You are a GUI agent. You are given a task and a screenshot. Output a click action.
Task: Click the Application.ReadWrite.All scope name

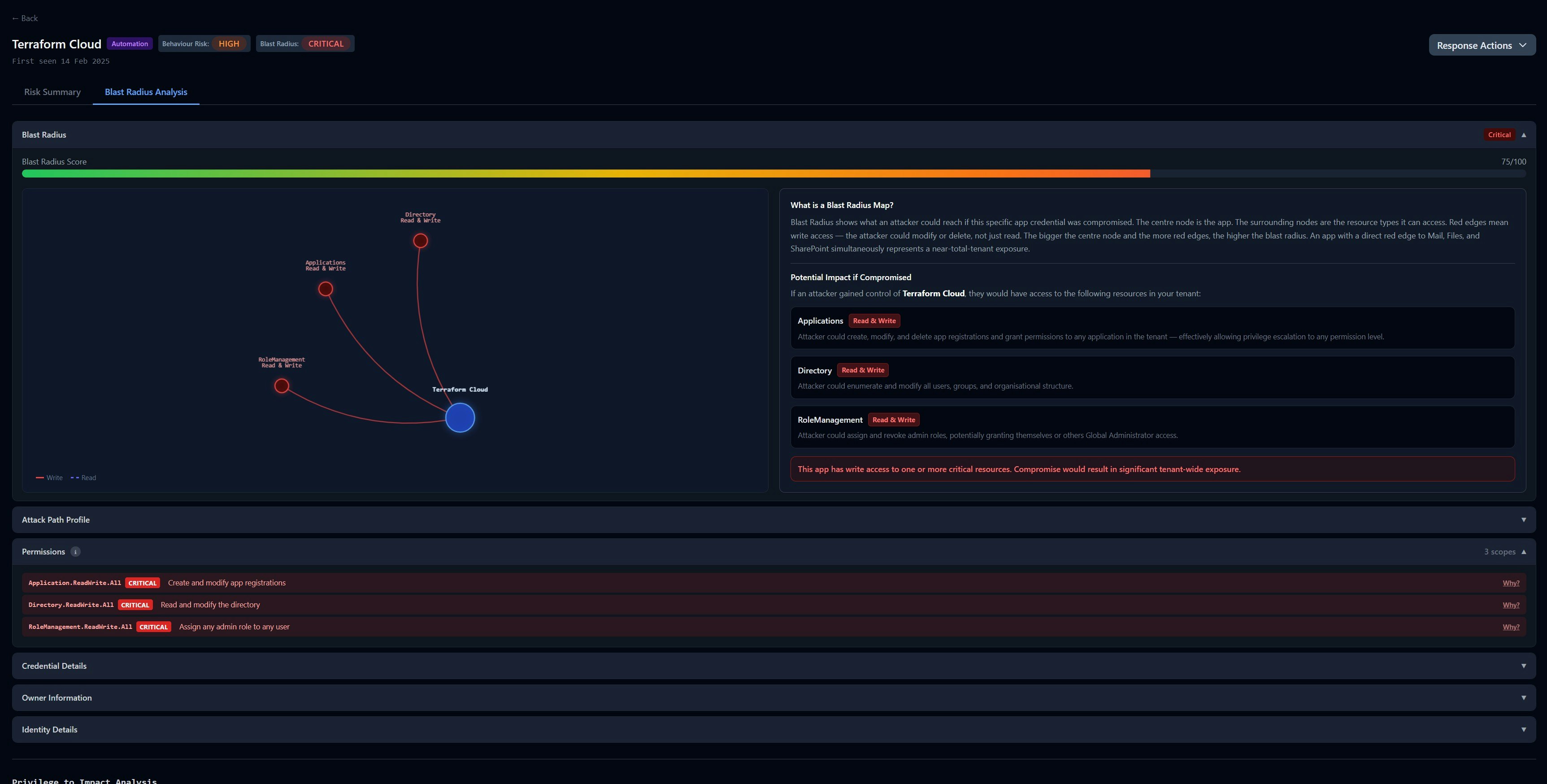(x=74, y=583)
